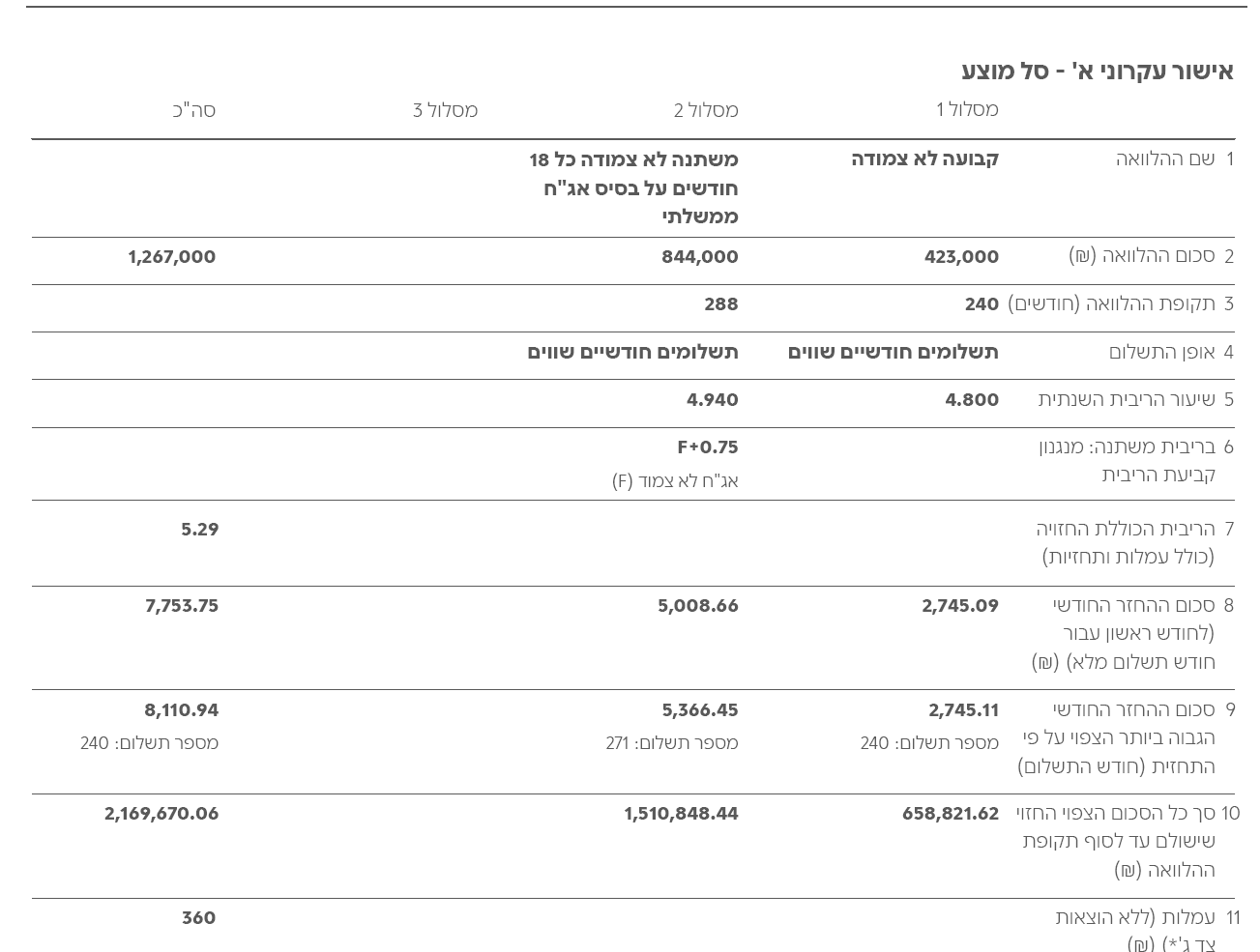
Task: Click the 8,110.94 highest monthly repayment
Action: (x=182, y=710)
